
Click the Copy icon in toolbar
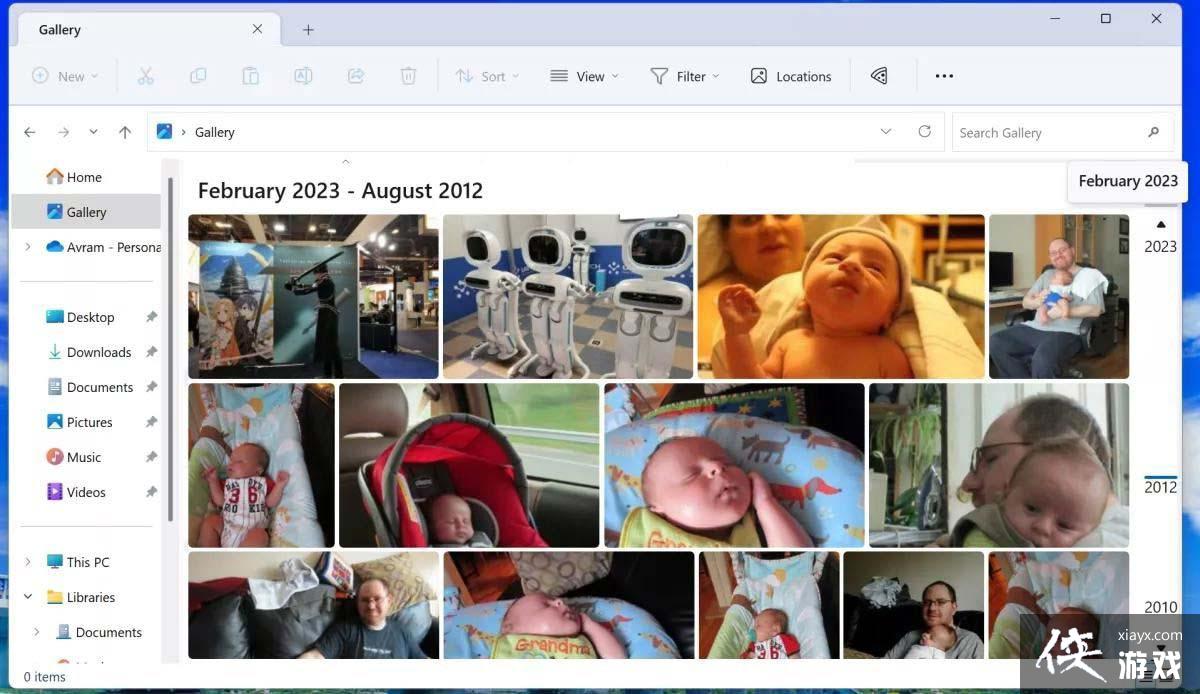click(198, 76)
